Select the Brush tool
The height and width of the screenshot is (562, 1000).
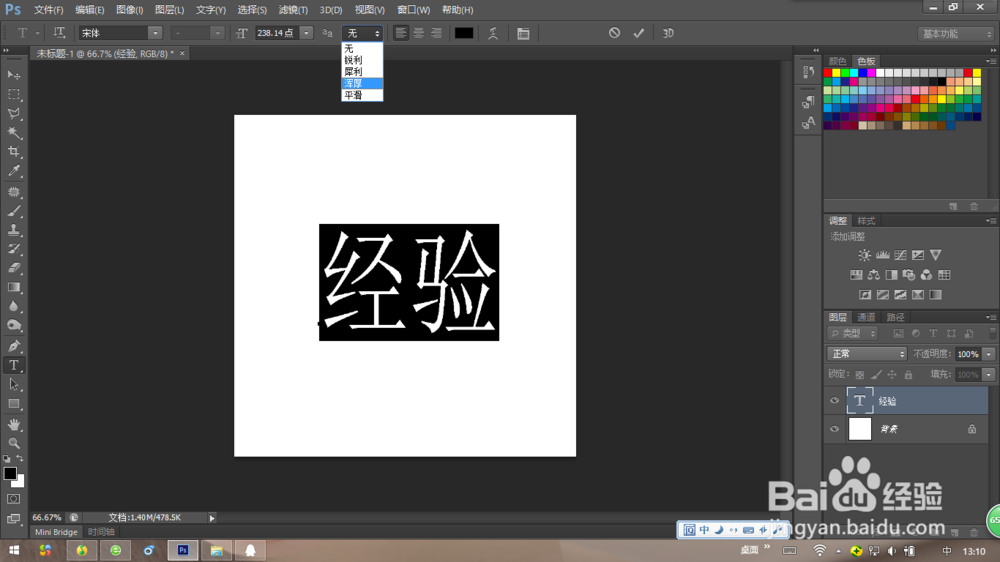pyautogui.click(x=13, y=211)
